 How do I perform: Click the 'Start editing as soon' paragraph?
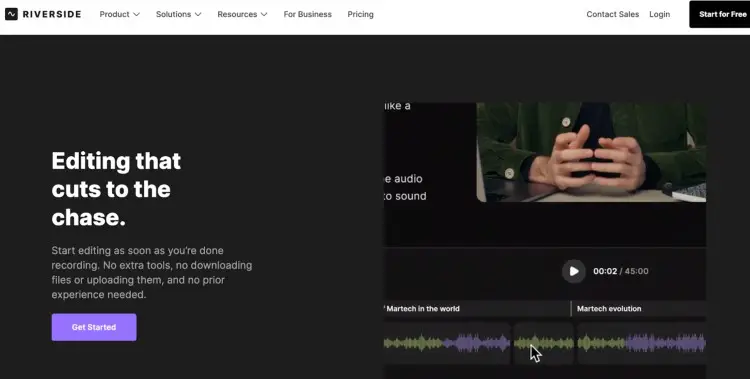point(152,273)
